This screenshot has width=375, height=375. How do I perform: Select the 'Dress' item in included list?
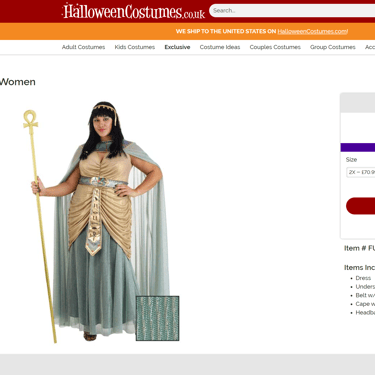click(x=363, y=278)
